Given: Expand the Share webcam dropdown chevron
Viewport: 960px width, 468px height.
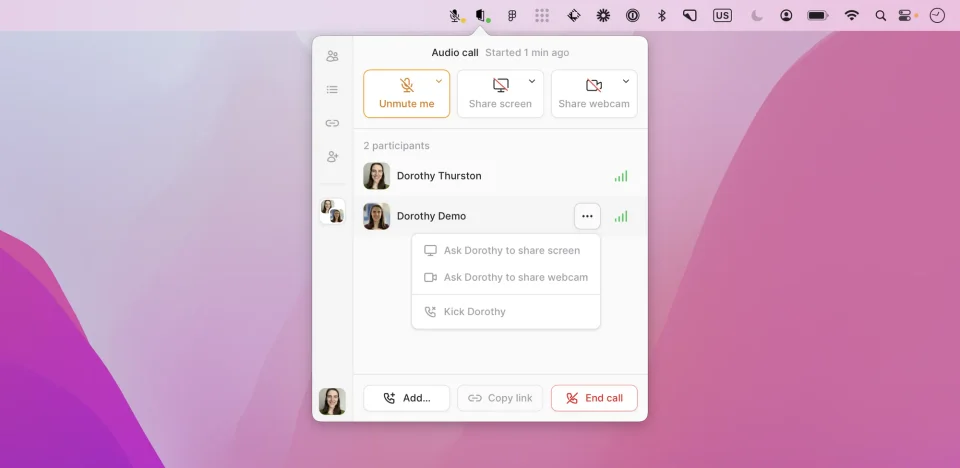Looking at the screenshot, I should (x=626, y=81).
